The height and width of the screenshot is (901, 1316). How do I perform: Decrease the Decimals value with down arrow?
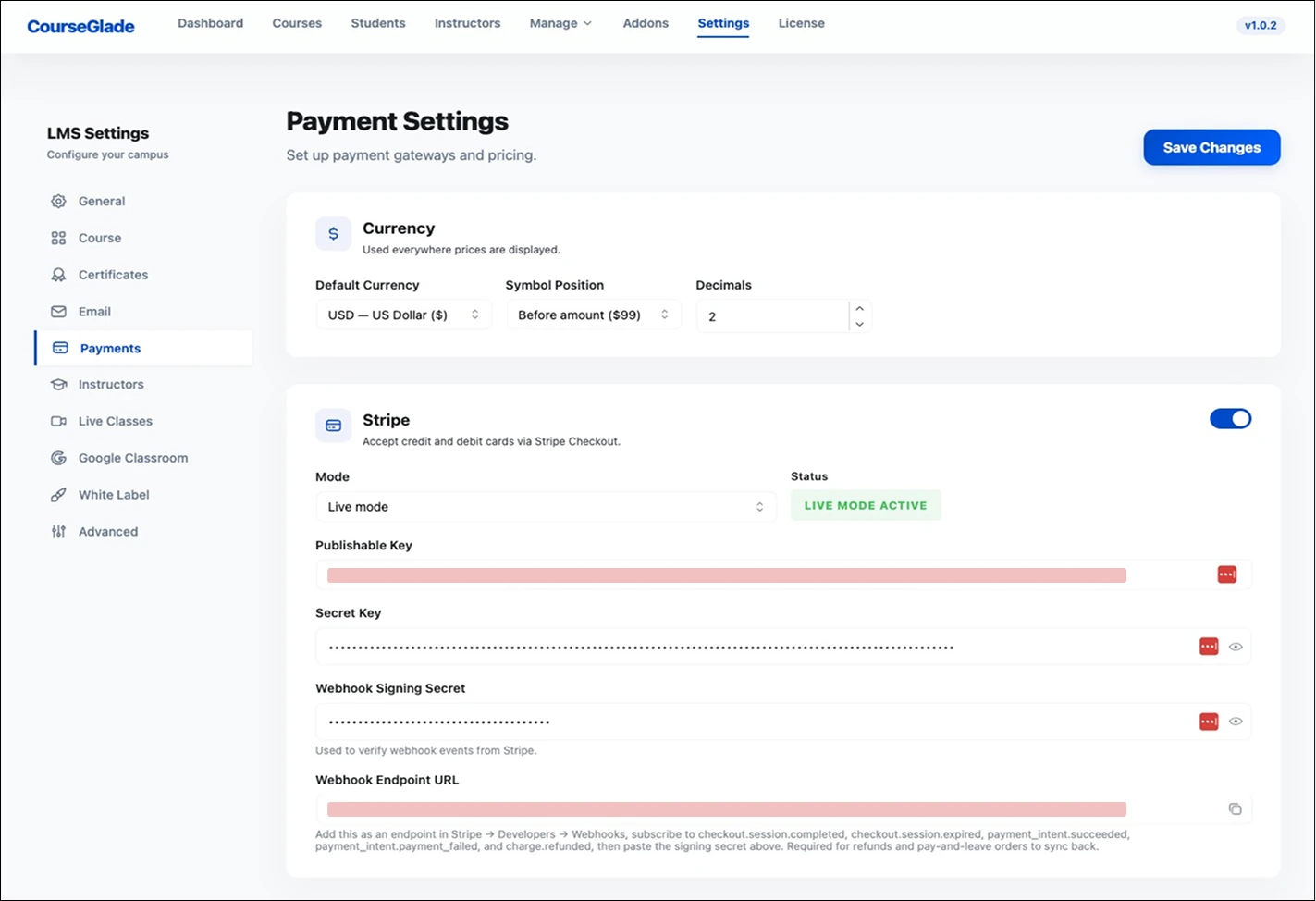coord(859,324)
